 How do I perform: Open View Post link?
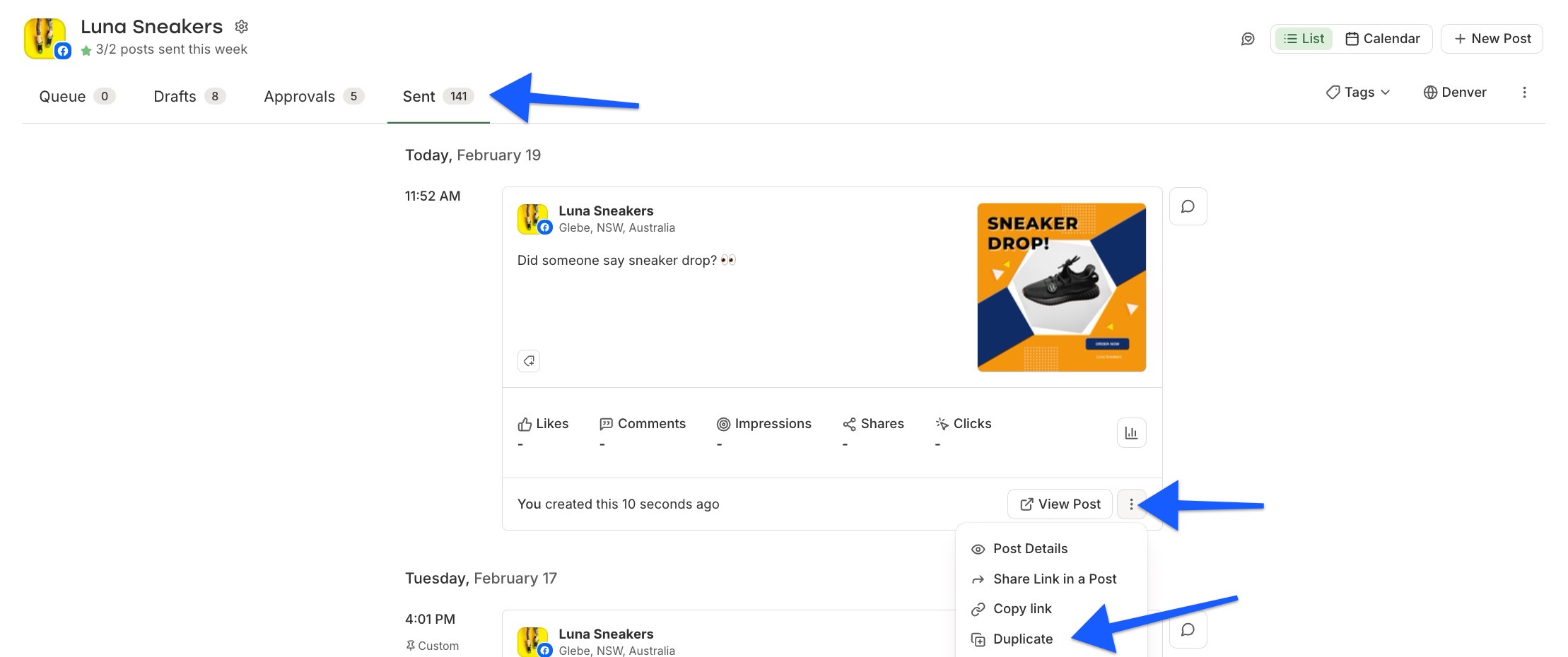pos(1060,504)
